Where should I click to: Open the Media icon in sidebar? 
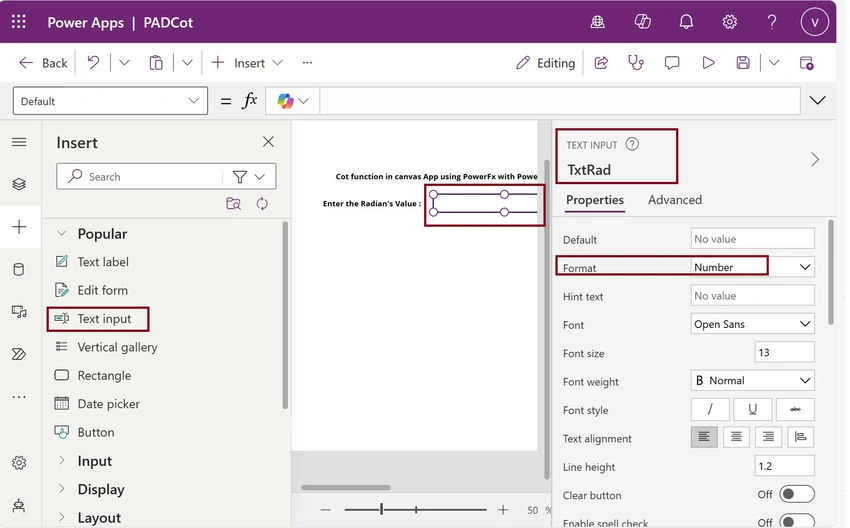[19, 312]
